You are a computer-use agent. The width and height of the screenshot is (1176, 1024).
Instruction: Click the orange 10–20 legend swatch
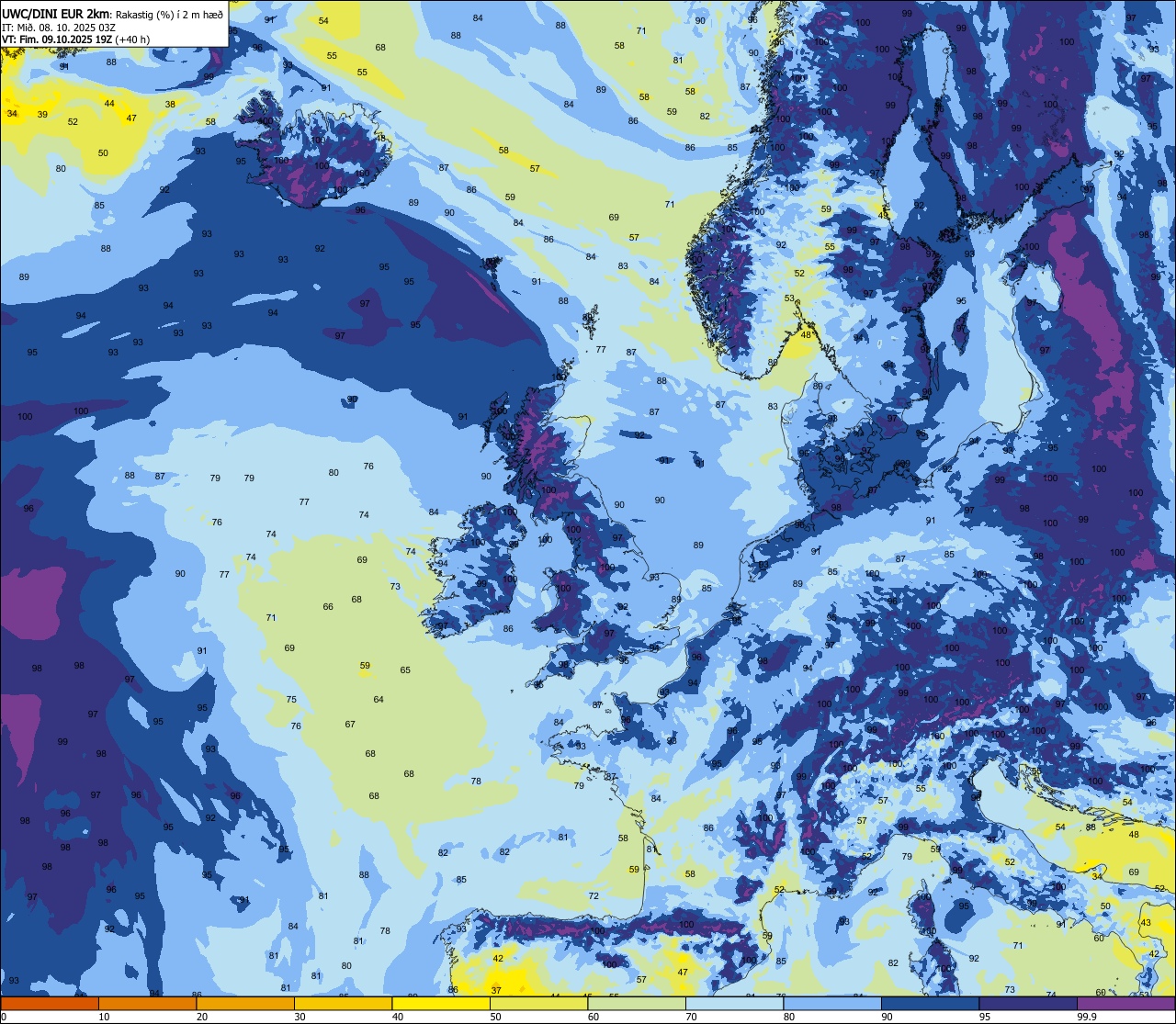(147, 1004)
